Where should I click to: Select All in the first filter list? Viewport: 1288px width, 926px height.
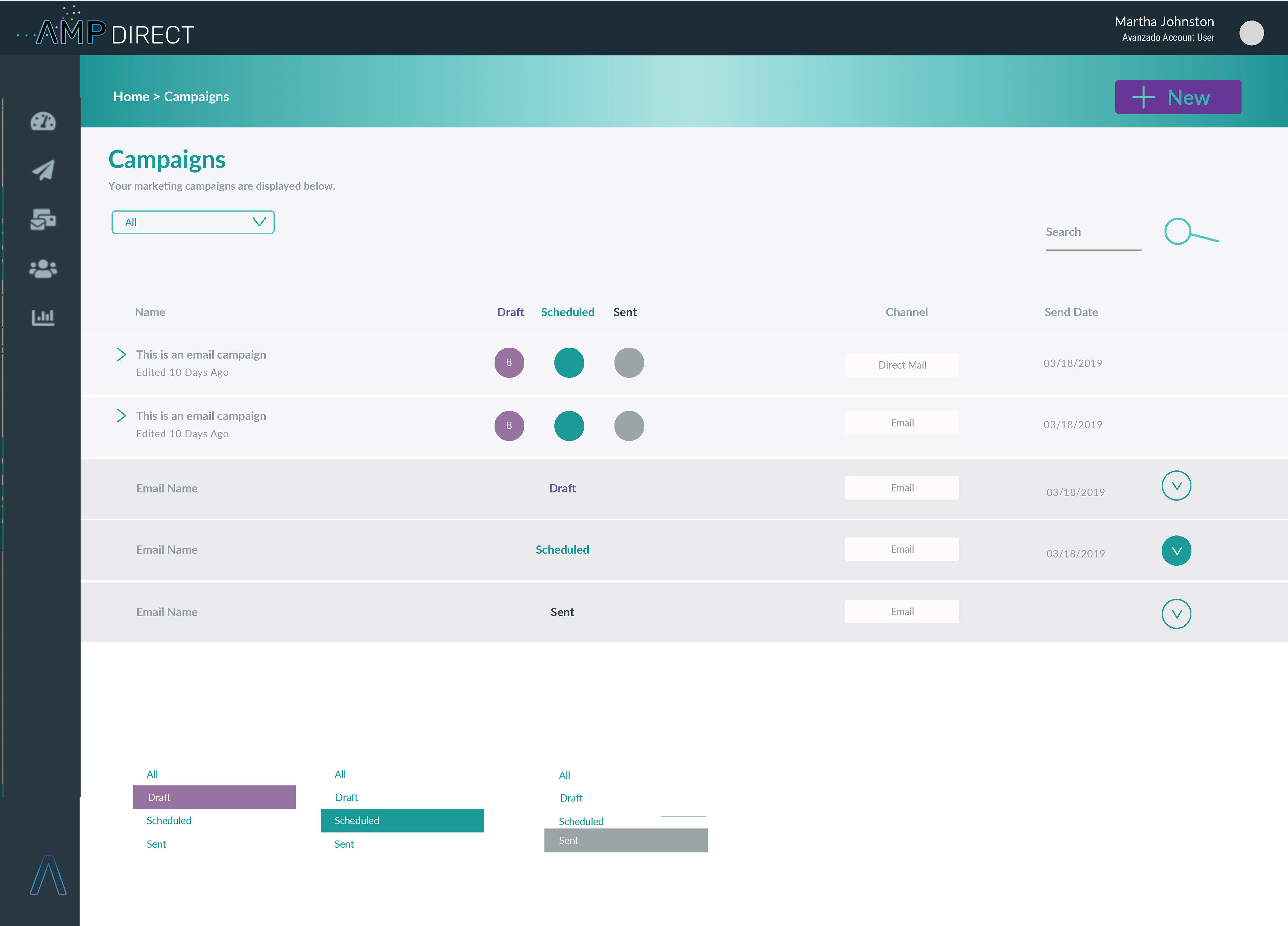click(x=152, y=774)
